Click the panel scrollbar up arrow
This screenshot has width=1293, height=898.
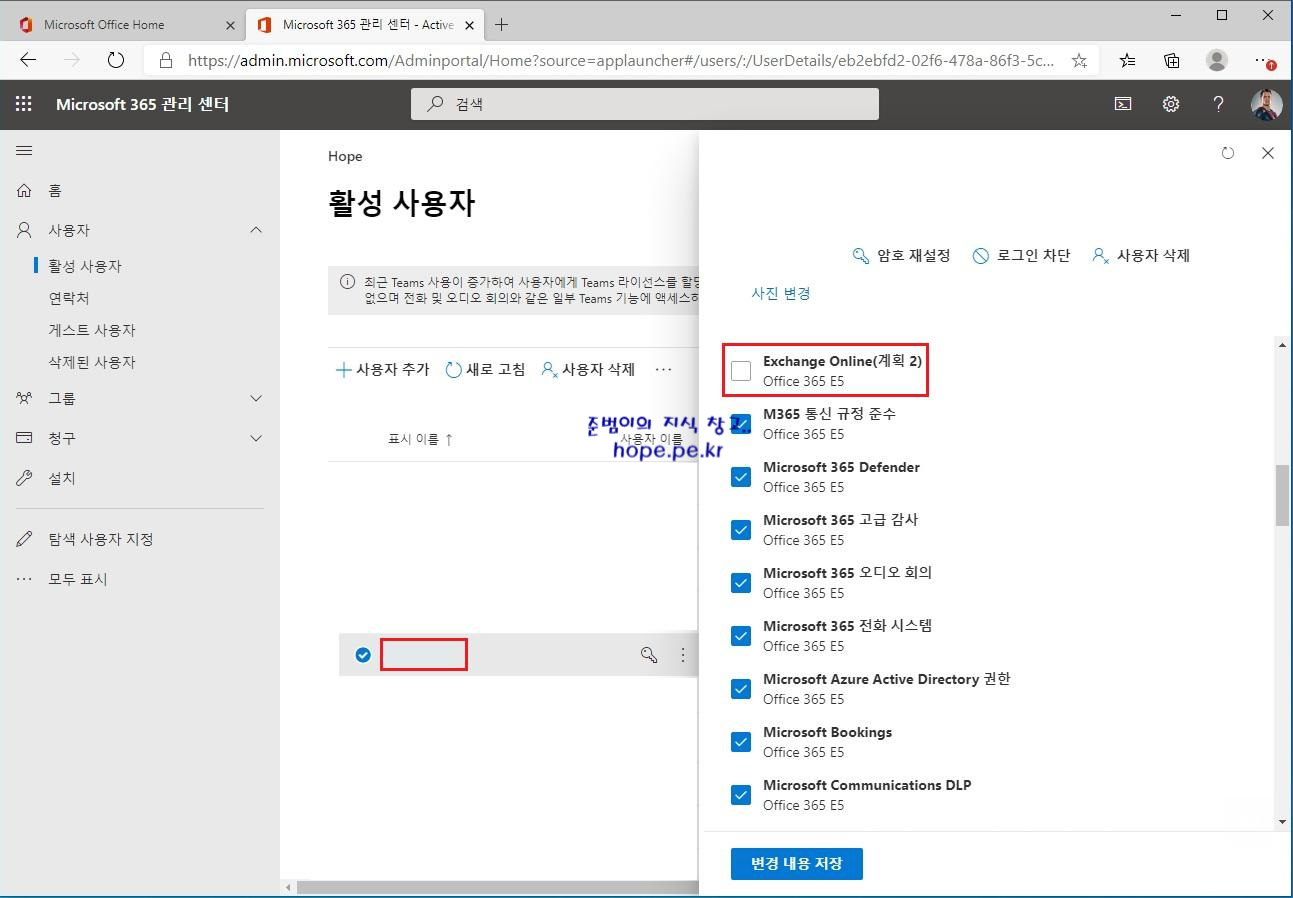point(1282,346)
